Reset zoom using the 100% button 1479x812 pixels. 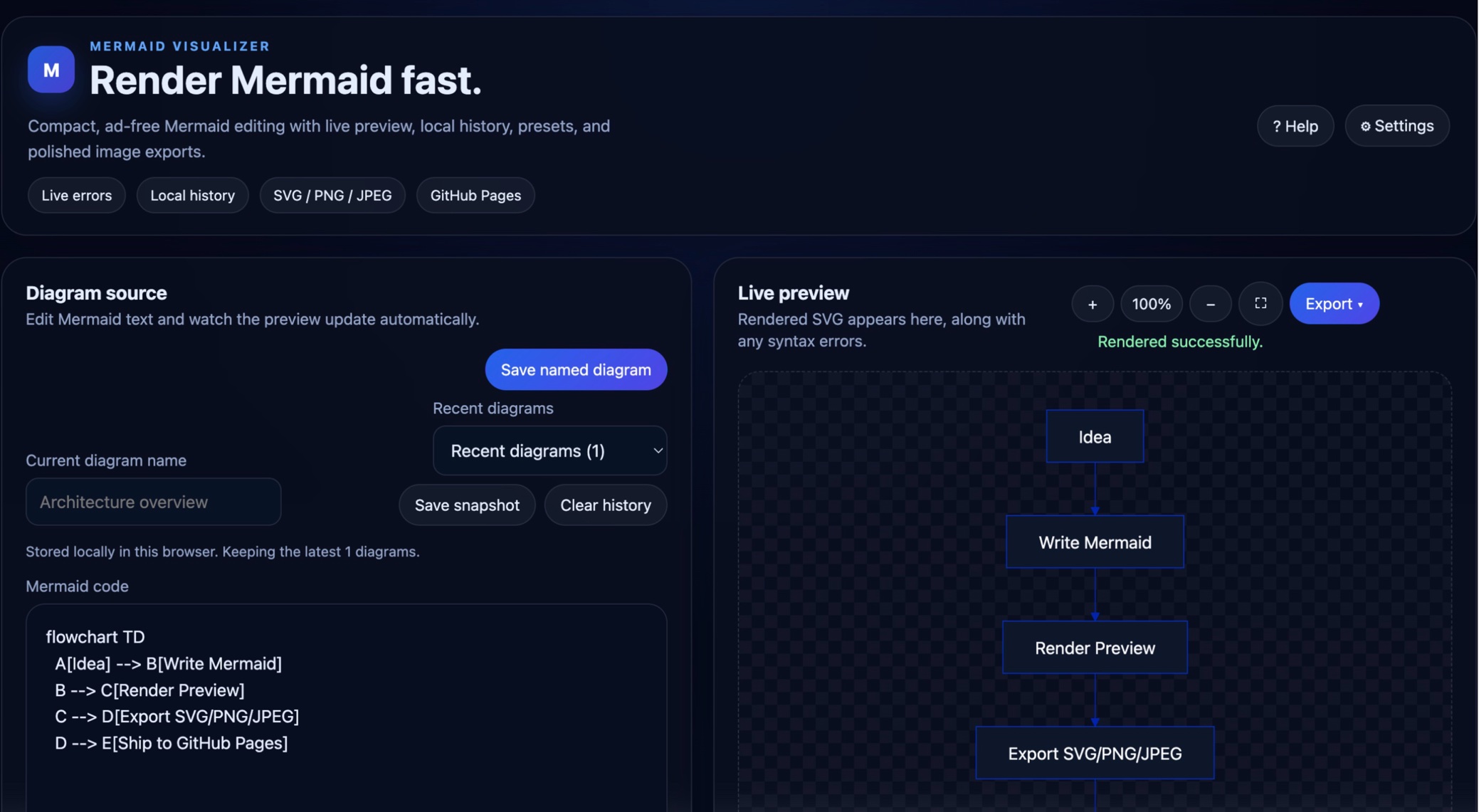[x=1151, y=304]
